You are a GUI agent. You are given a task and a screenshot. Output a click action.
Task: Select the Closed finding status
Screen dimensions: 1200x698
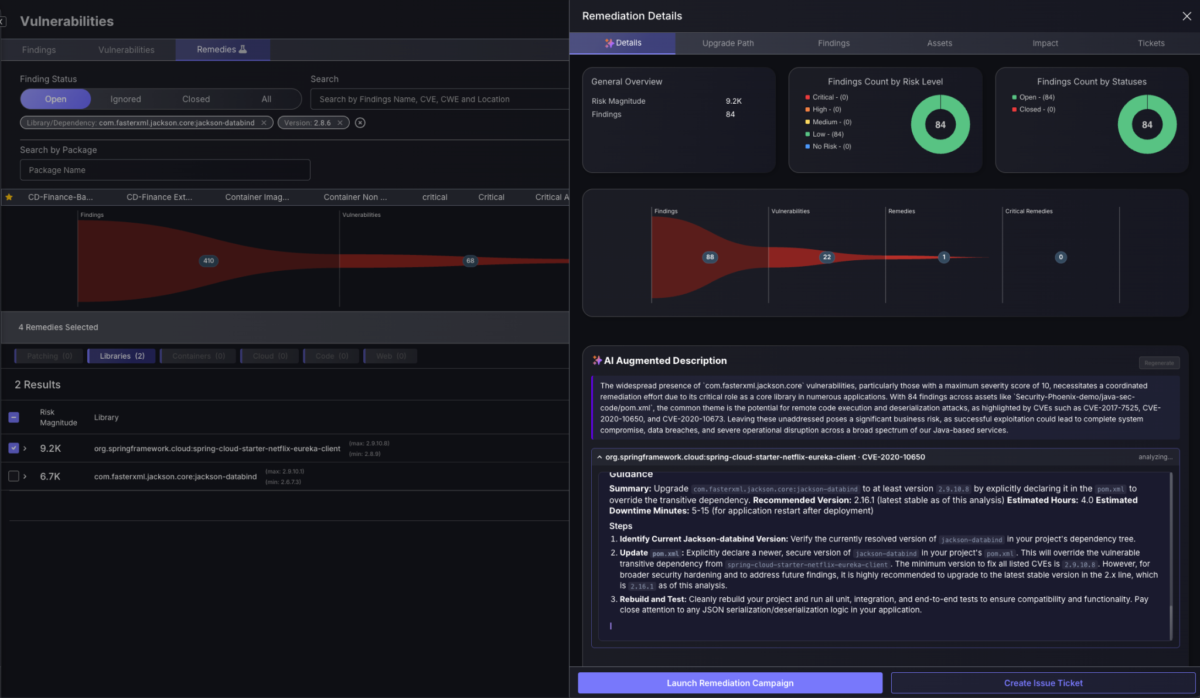pos(196,99)
